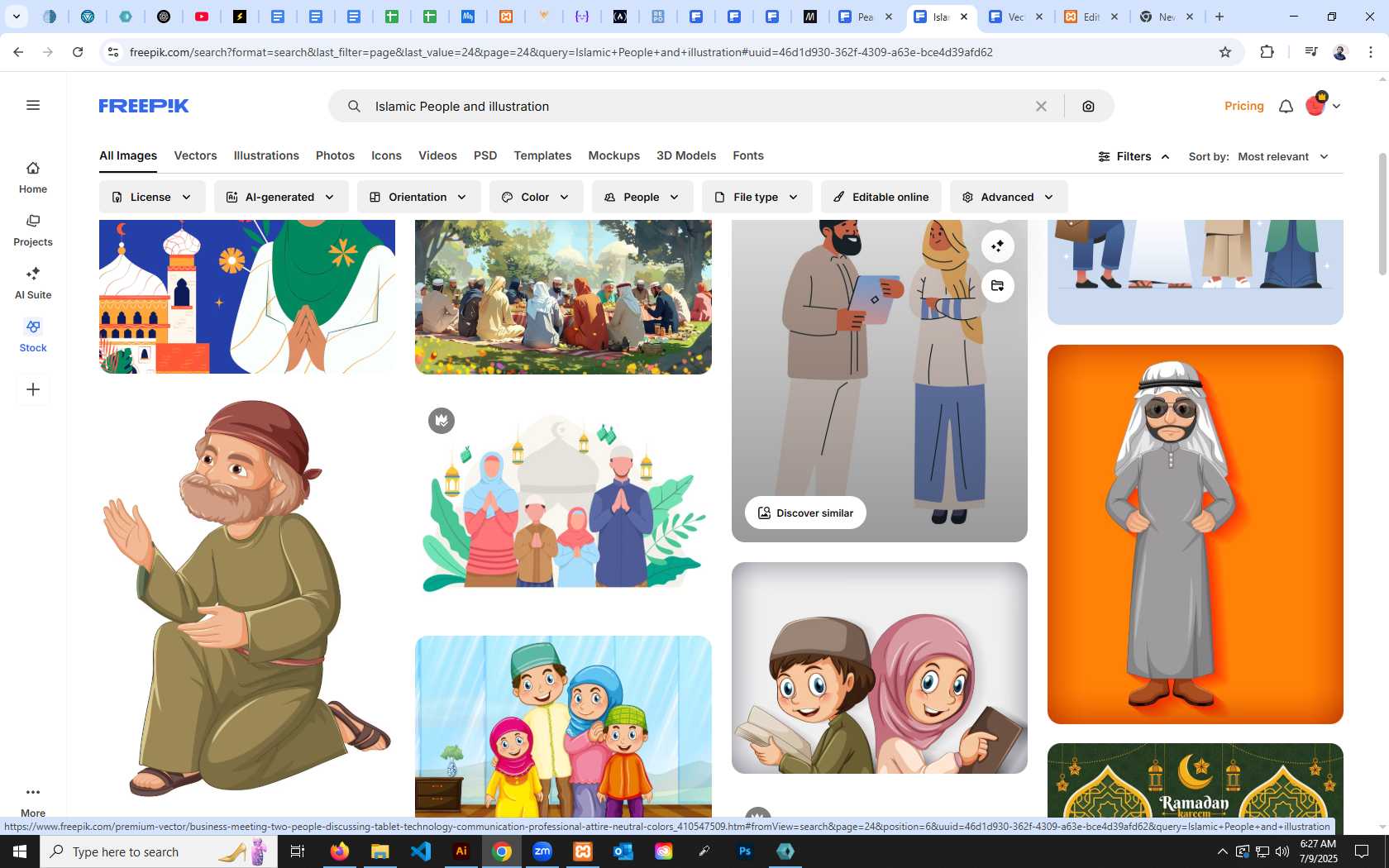Click the Freepik logo
Screen dimensions: 1389x868
click(x=144, y=106)
